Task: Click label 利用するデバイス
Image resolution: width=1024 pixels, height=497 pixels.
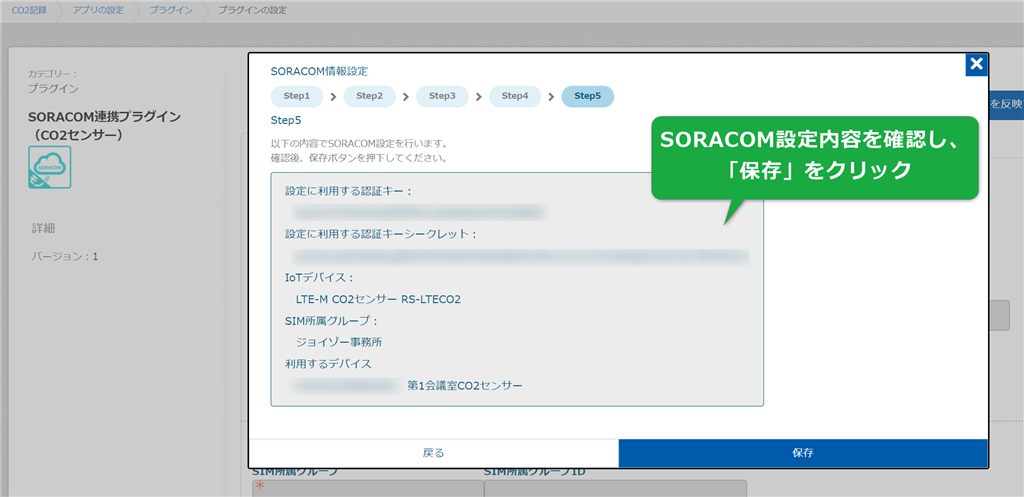Action: 328,364
